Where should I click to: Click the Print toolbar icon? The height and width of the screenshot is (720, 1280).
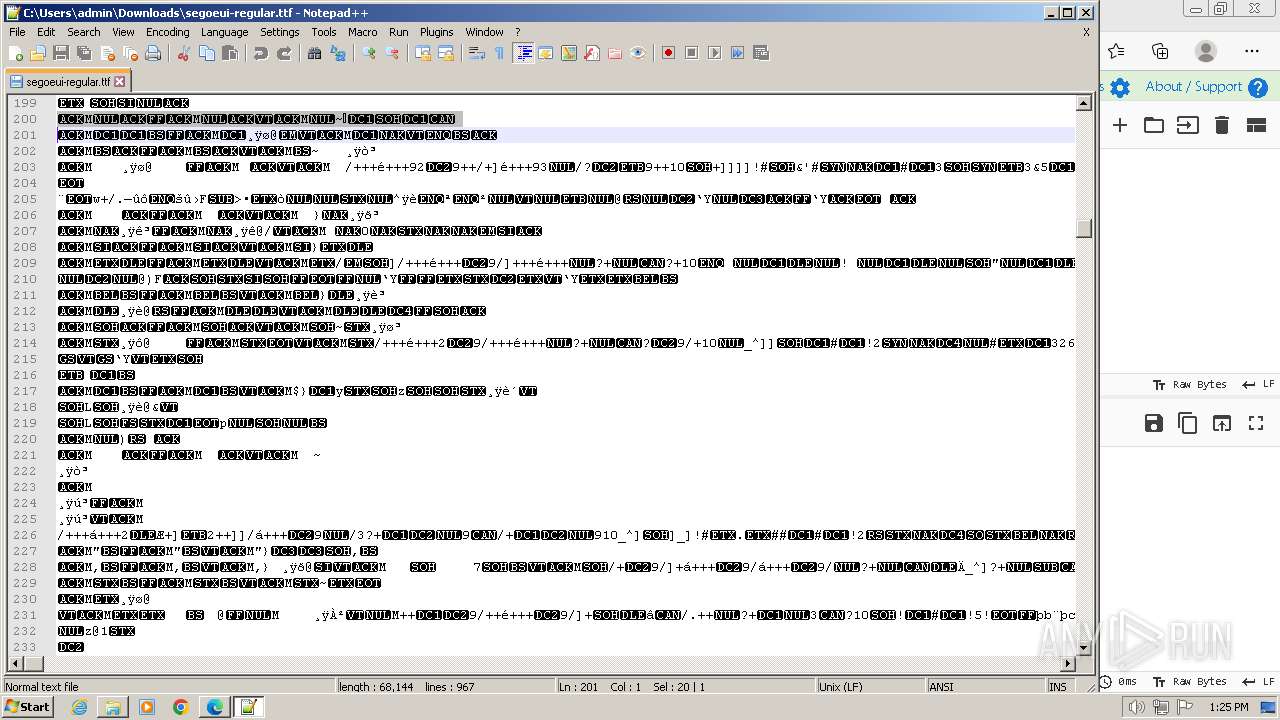click(x=153, y=53)
